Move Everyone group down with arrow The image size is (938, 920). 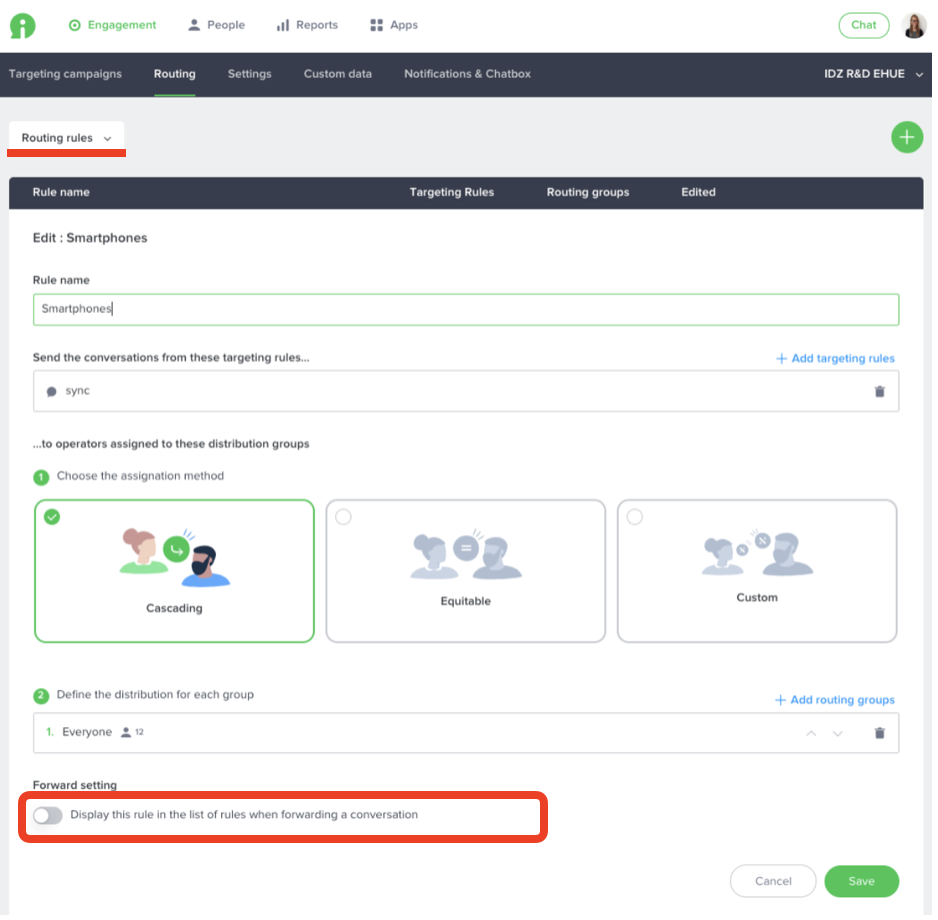837,733
